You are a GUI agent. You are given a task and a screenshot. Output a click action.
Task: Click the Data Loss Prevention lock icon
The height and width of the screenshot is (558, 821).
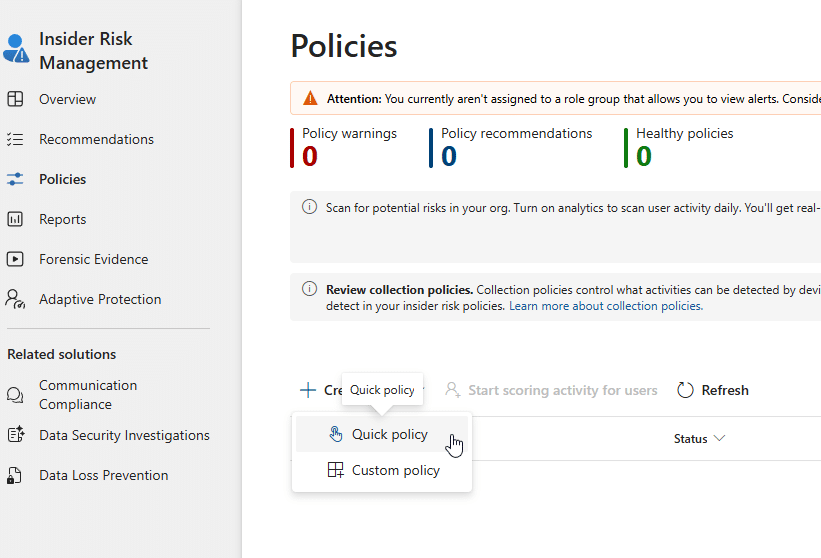pos(15,475)
